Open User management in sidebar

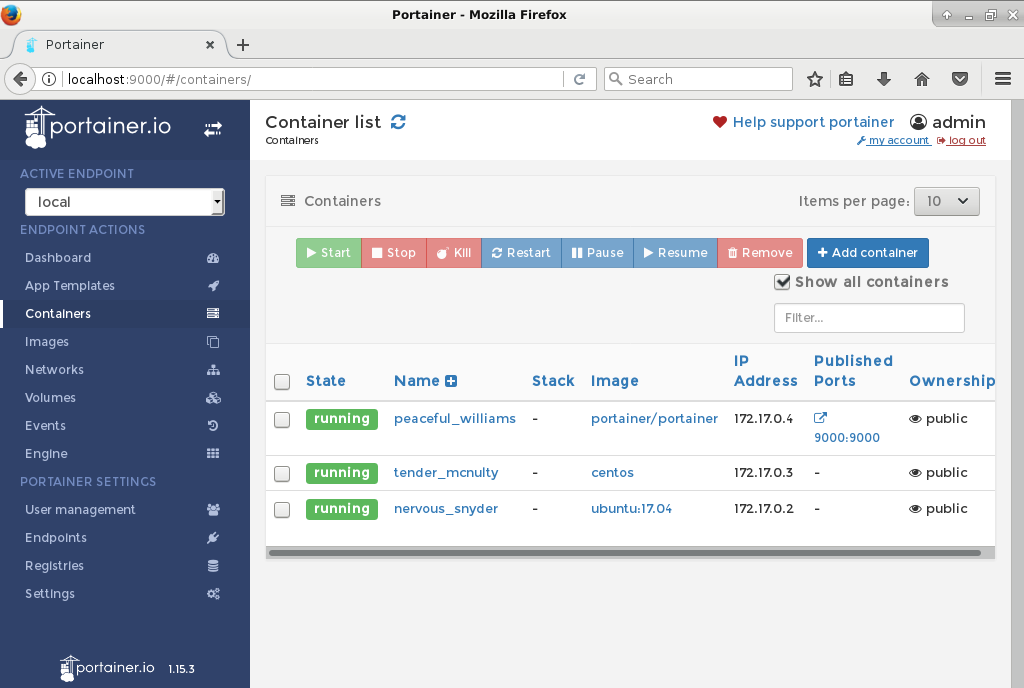pyautogui.click(x=125, y=510)
